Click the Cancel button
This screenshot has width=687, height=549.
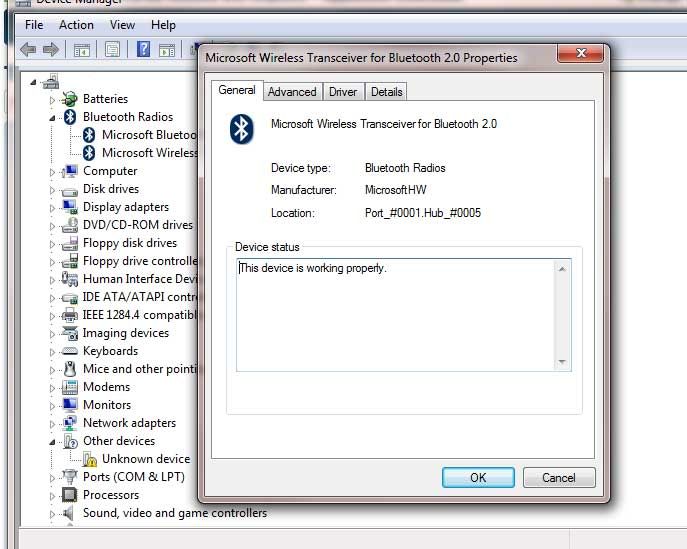pyautogui.click(x=559, y=477)
